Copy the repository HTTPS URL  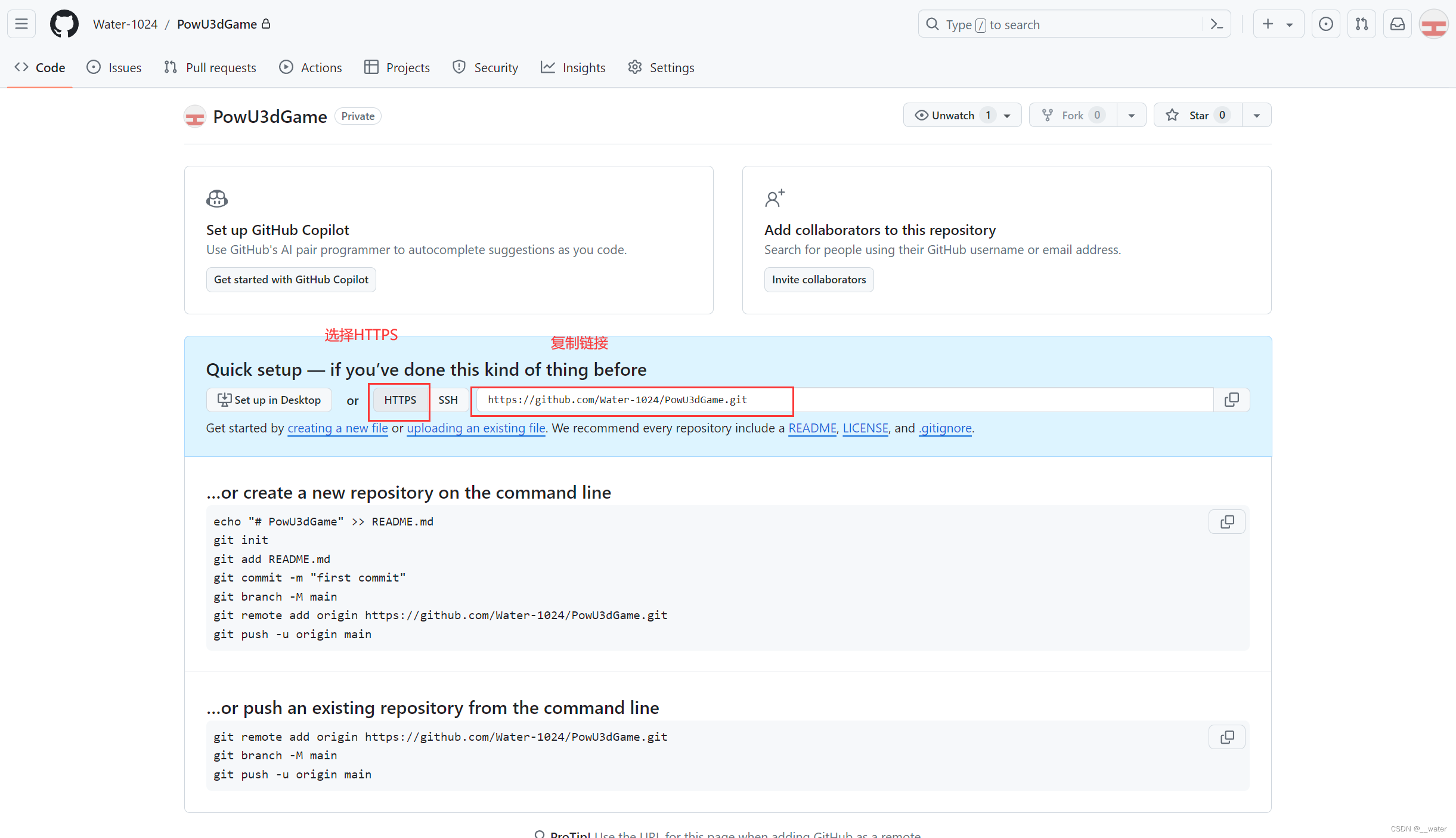tap(1231, 400)
